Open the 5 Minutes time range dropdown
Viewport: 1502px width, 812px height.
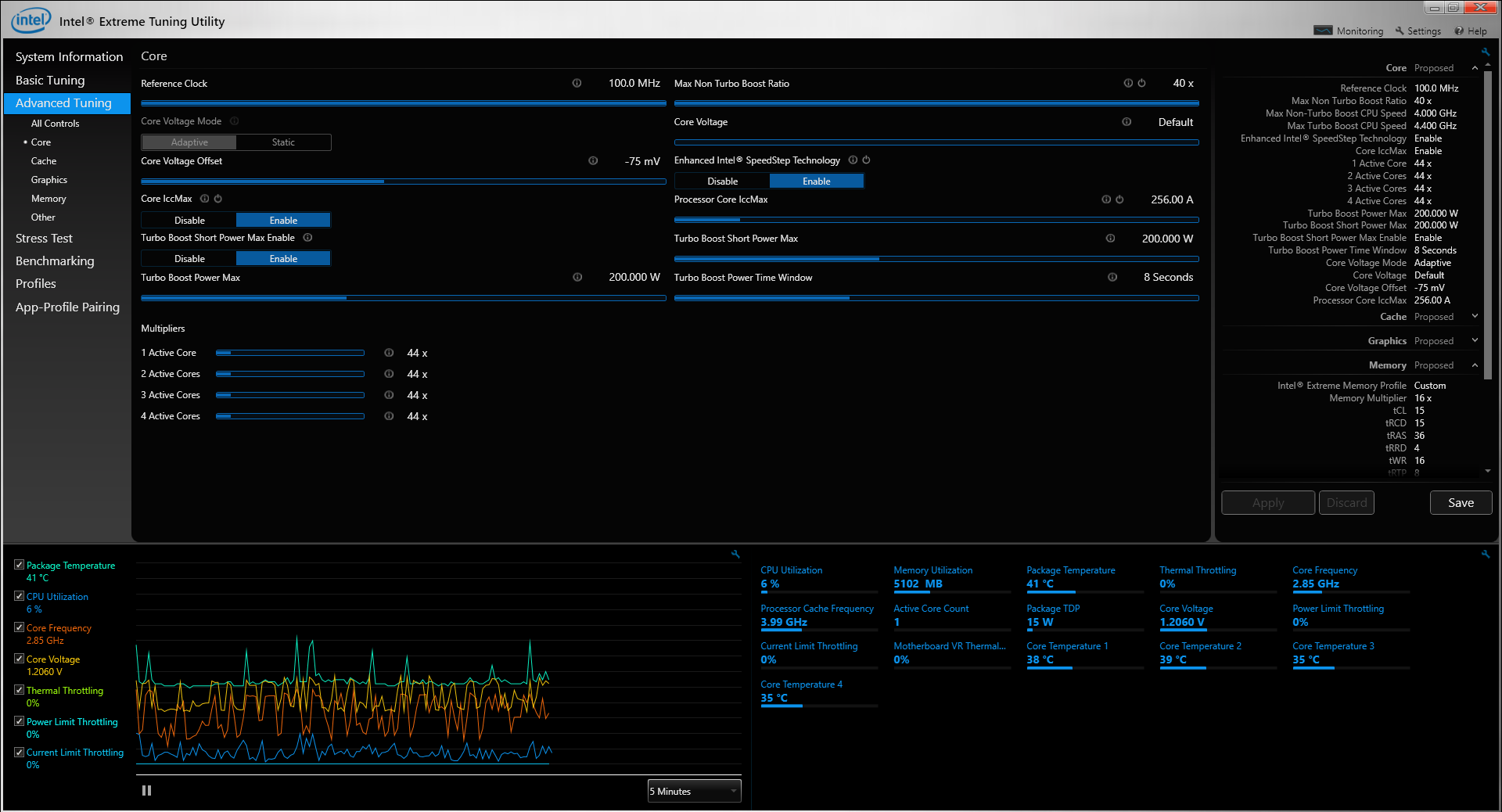[694, 791]
